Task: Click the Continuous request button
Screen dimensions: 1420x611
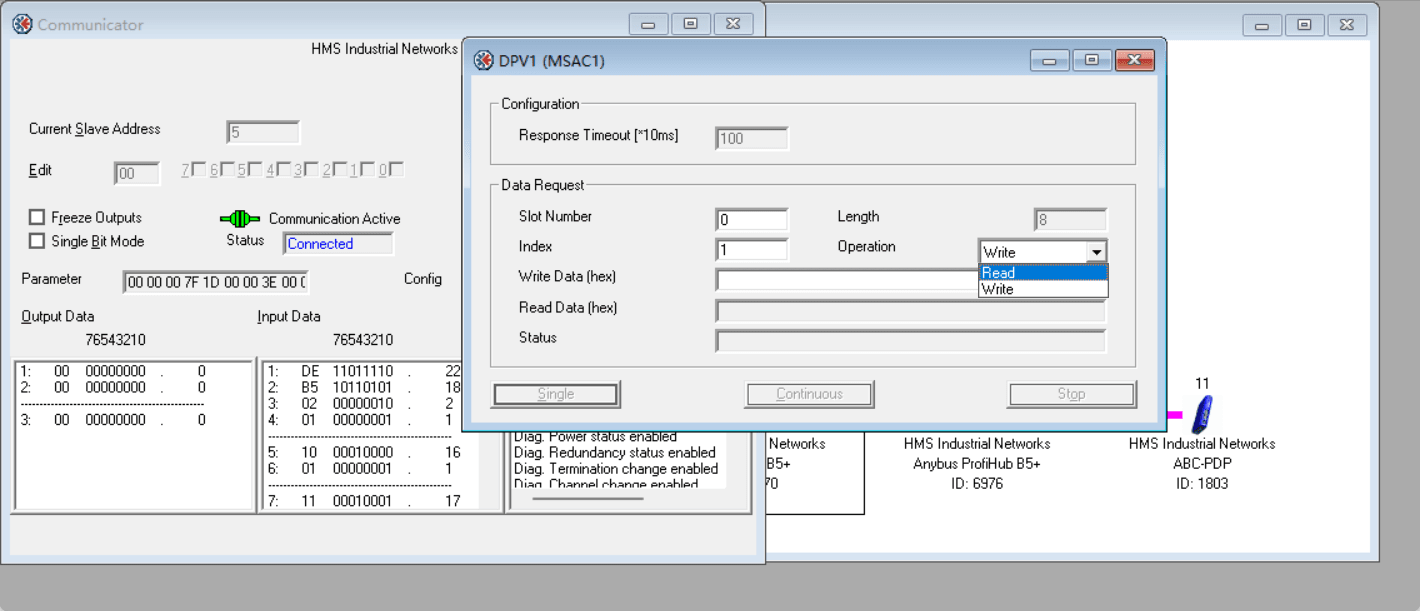Action: [x=809, y=394]
